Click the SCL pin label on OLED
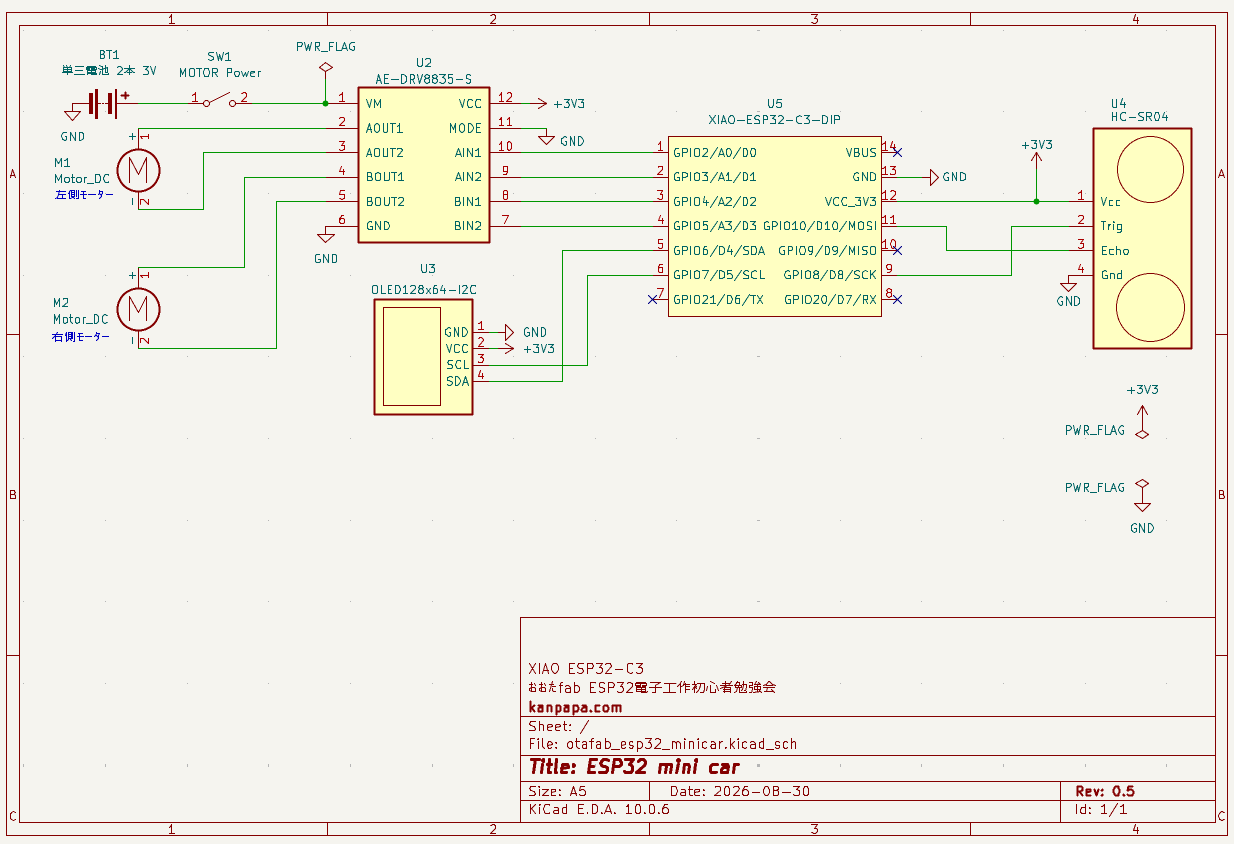Screen dimensions: 1234x844 tap(457, 365)
